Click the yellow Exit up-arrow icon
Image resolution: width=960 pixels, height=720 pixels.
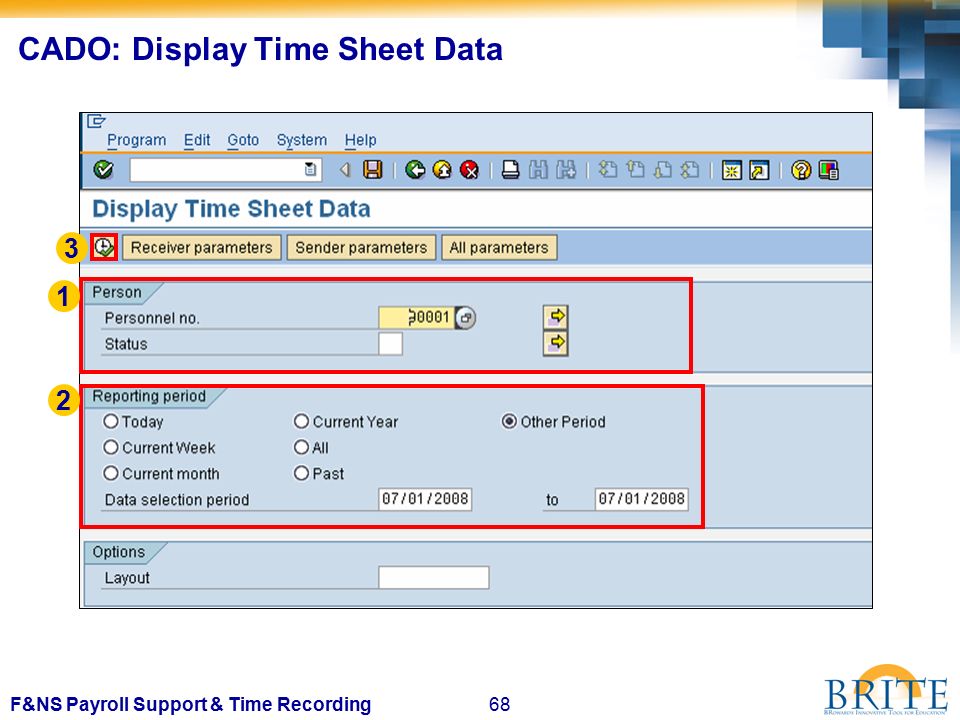point(442,170)
